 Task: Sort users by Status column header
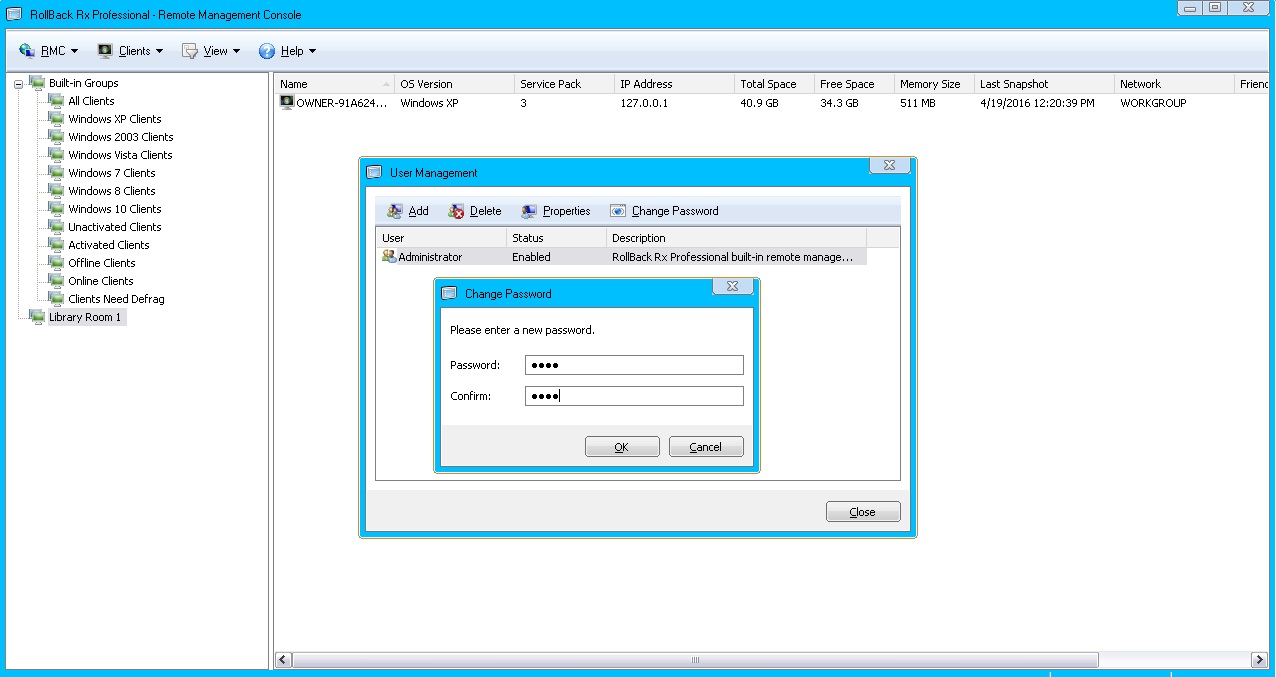[556, 238]
